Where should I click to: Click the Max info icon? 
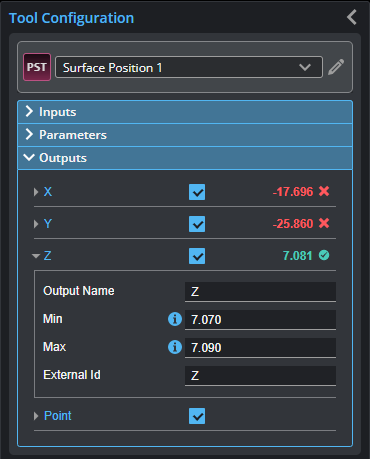pos(175,347)
